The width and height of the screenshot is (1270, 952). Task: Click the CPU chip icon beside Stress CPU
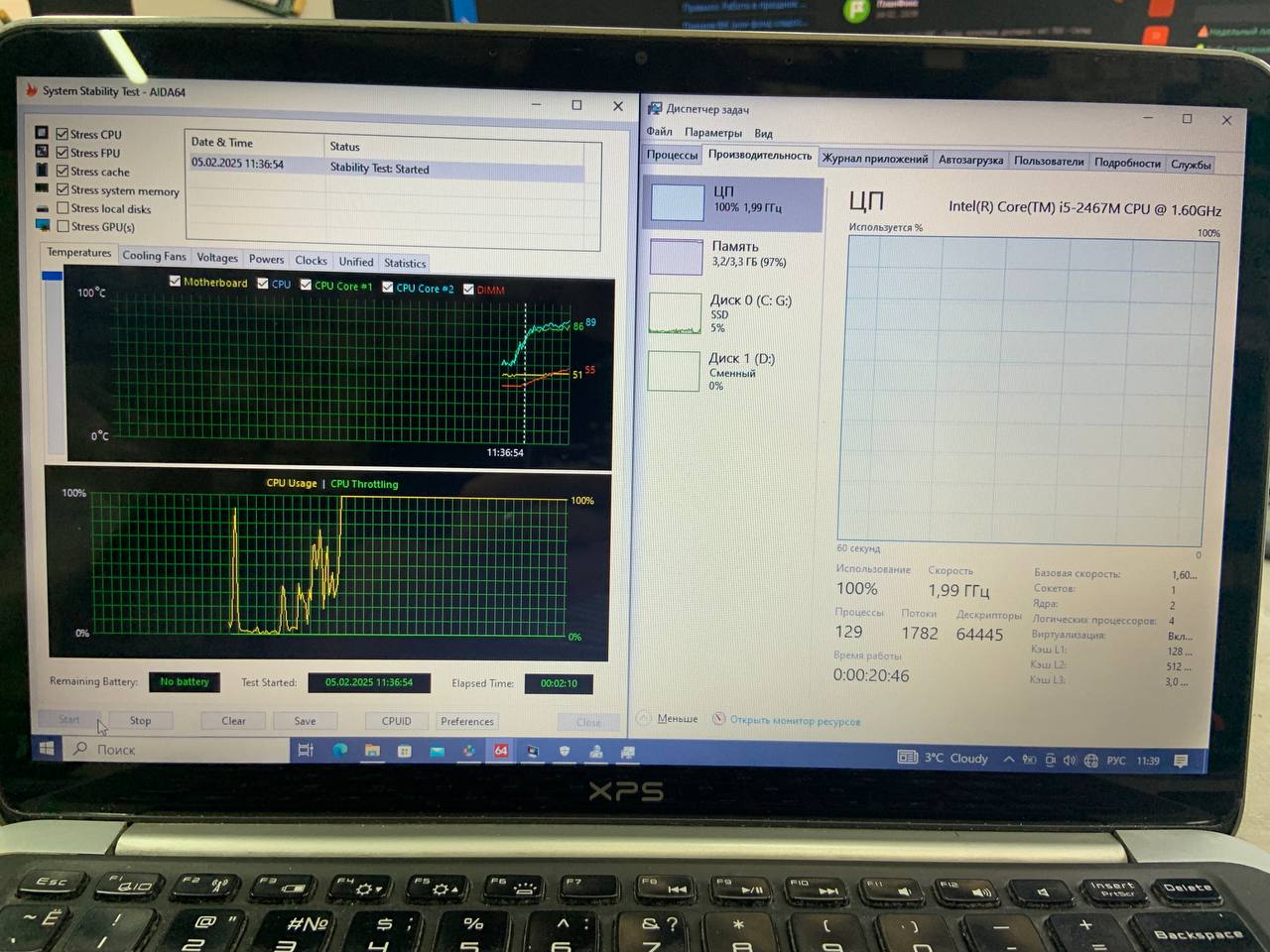coord(42,132)
